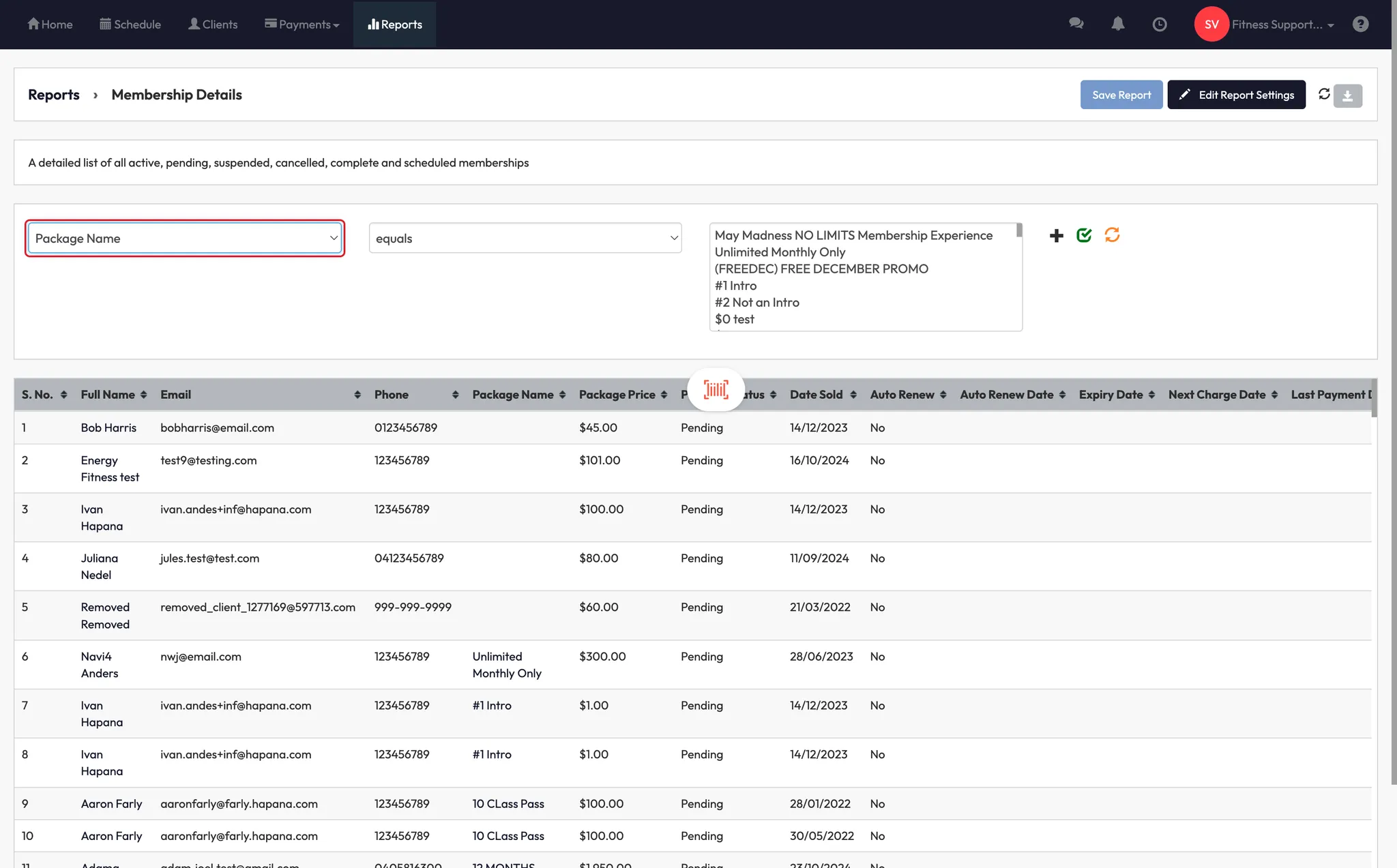
Task: Go to the Clients tab
Action: point(213,25)
